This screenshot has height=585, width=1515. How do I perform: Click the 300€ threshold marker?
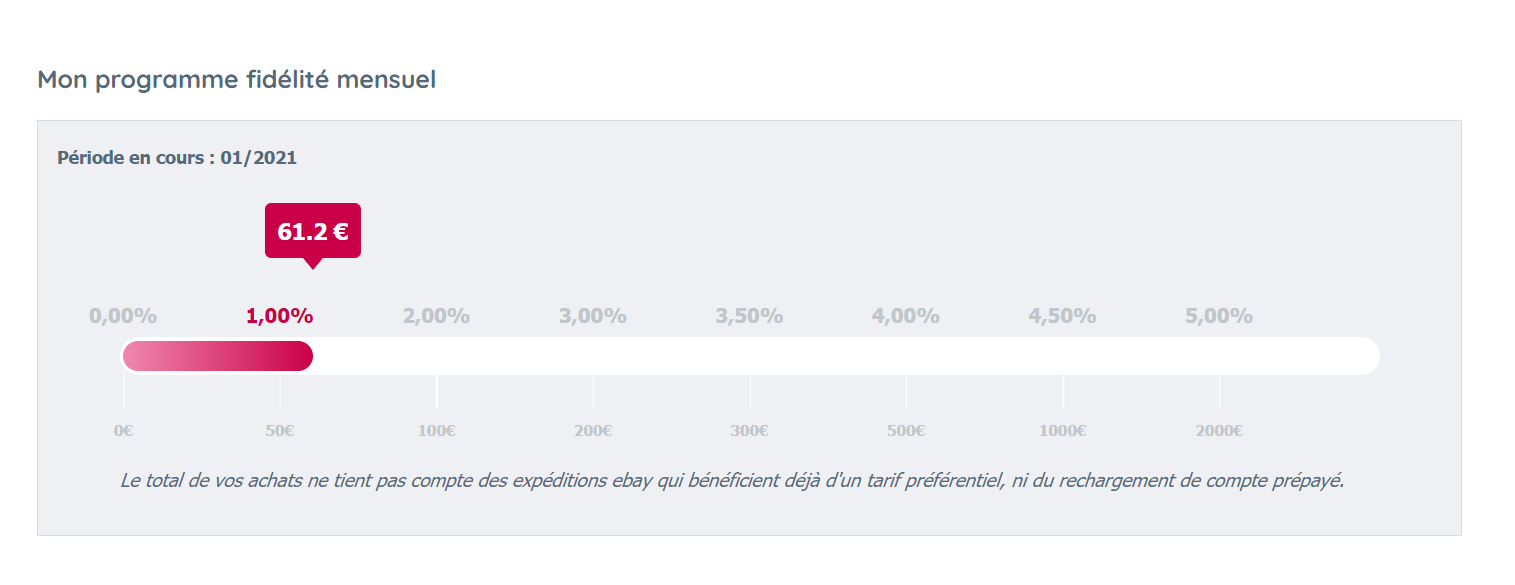[x=750, y=431]
